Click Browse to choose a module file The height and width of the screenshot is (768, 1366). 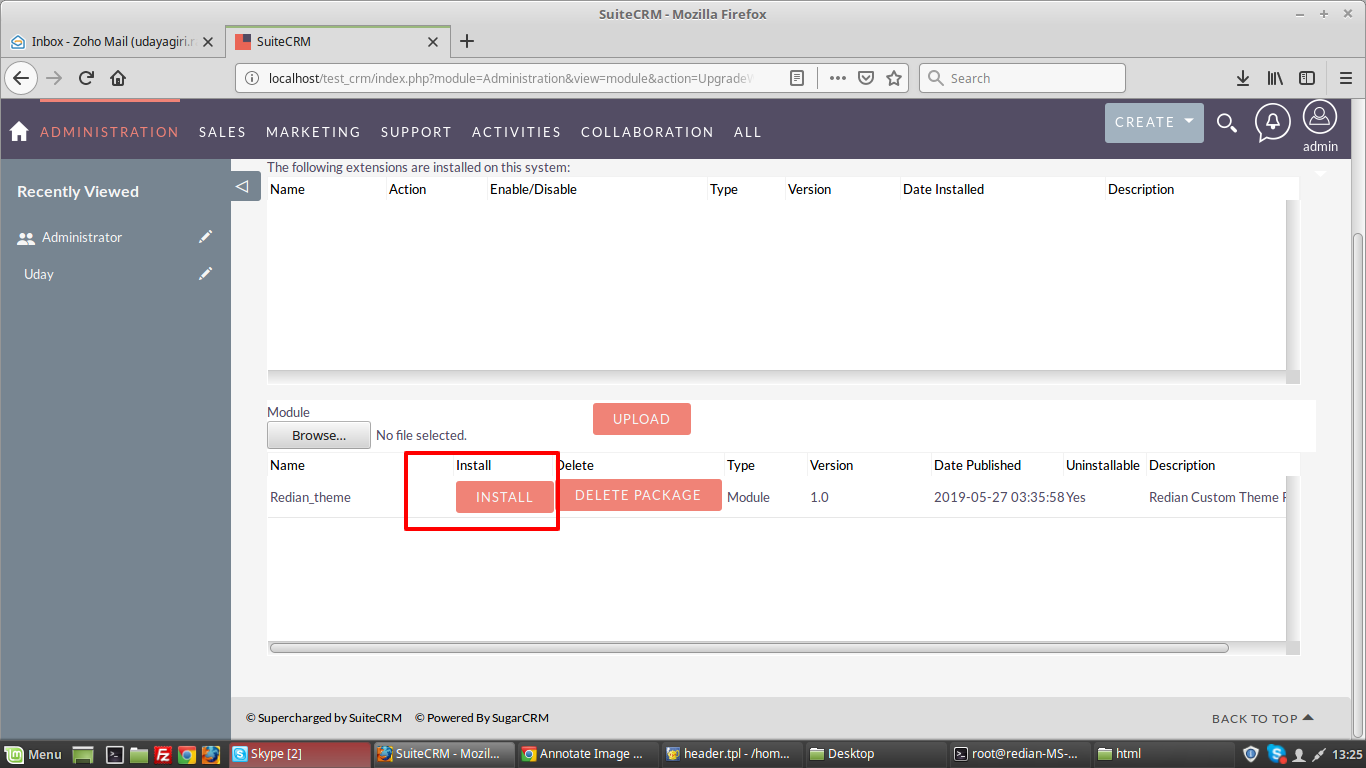(x=319, y=435)
